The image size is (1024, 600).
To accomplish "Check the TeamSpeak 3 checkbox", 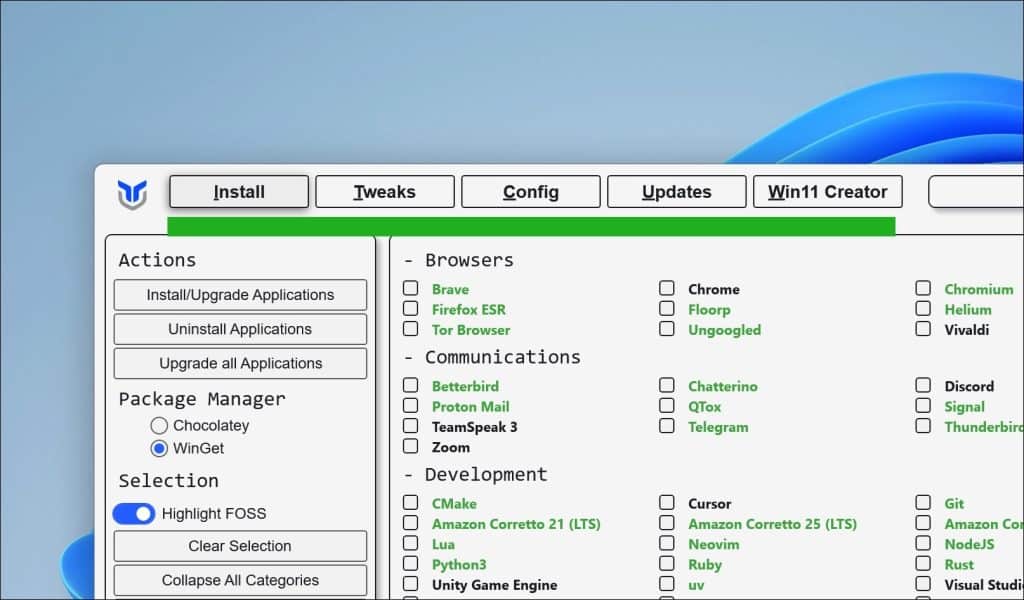I will coord(410,426).
